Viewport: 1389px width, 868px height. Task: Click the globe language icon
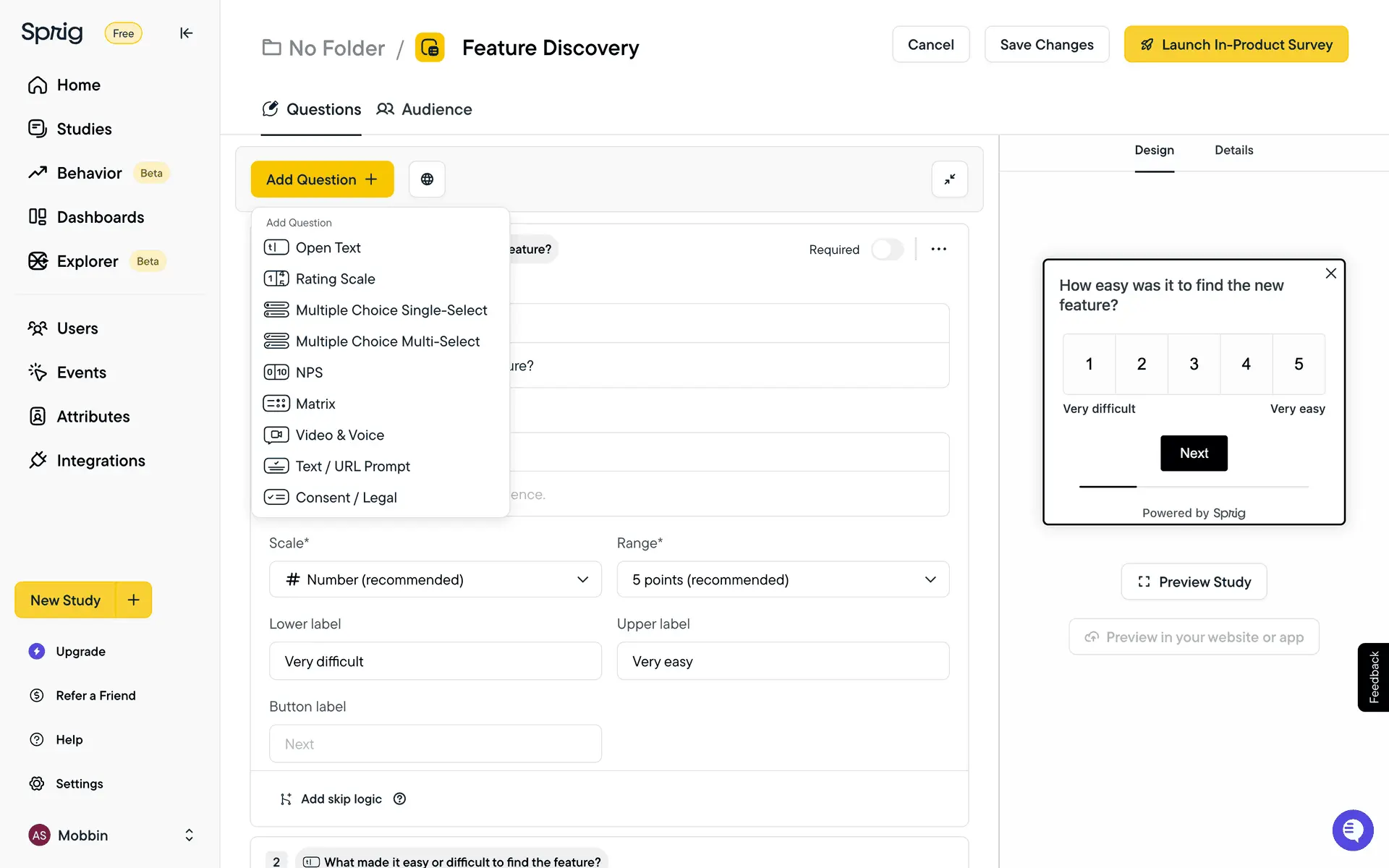pyautogui.click(x=427, y=179)
